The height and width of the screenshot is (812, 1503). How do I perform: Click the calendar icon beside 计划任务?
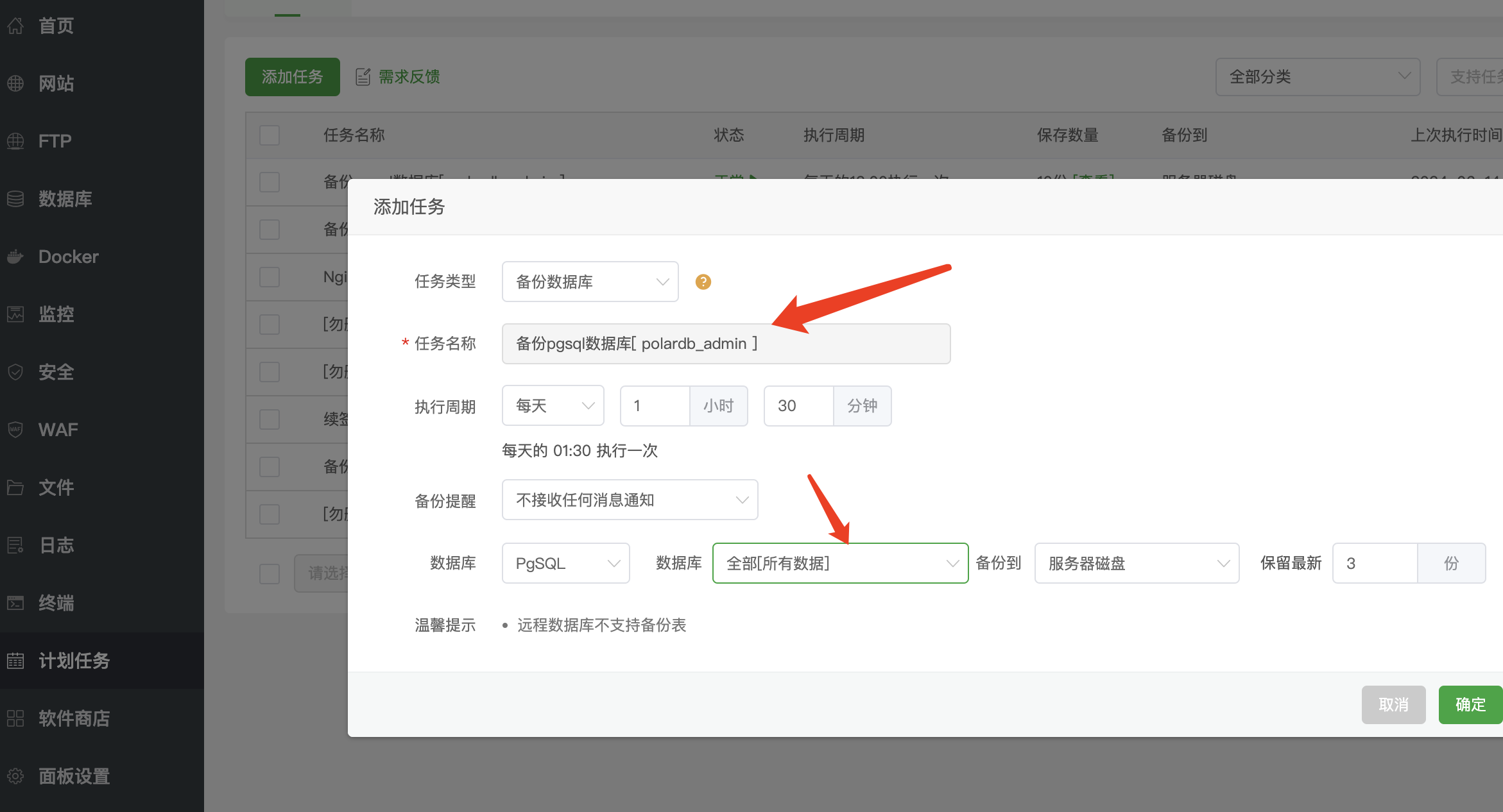[x=15, y=661]
